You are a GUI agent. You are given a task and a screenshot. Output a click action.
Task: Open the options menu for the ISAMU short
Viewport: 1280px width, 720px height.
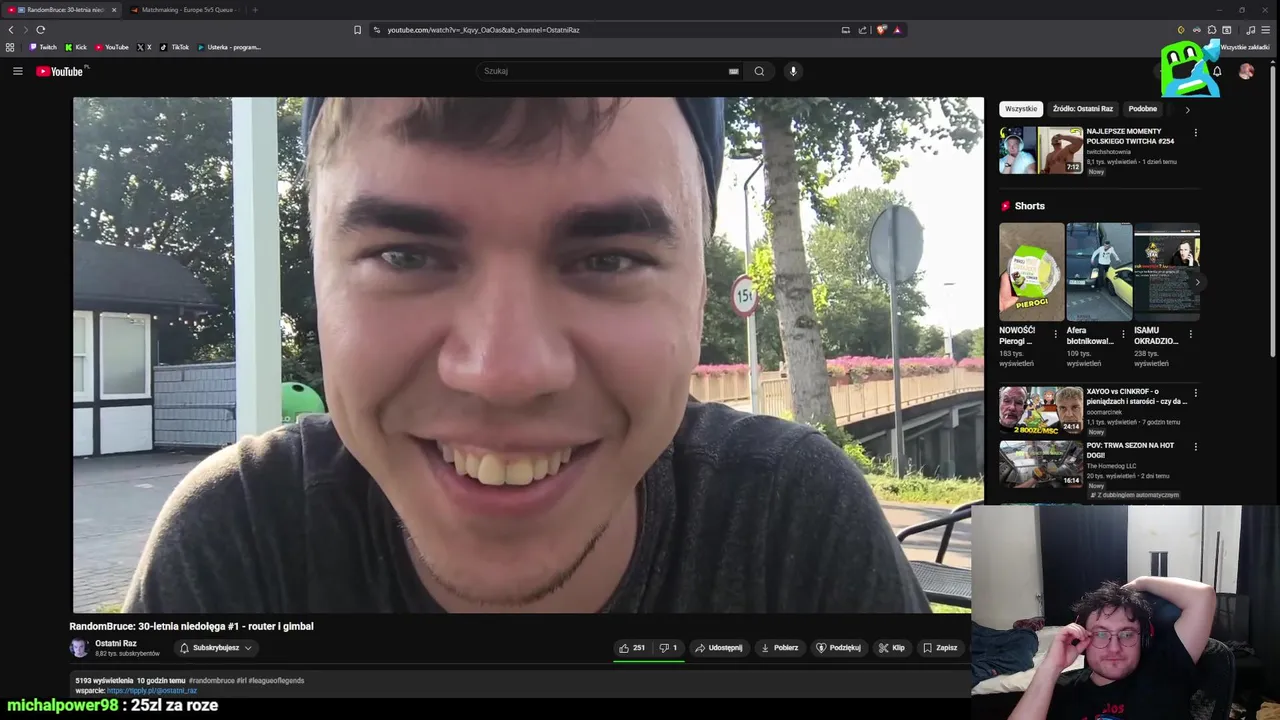[1191, 335]
